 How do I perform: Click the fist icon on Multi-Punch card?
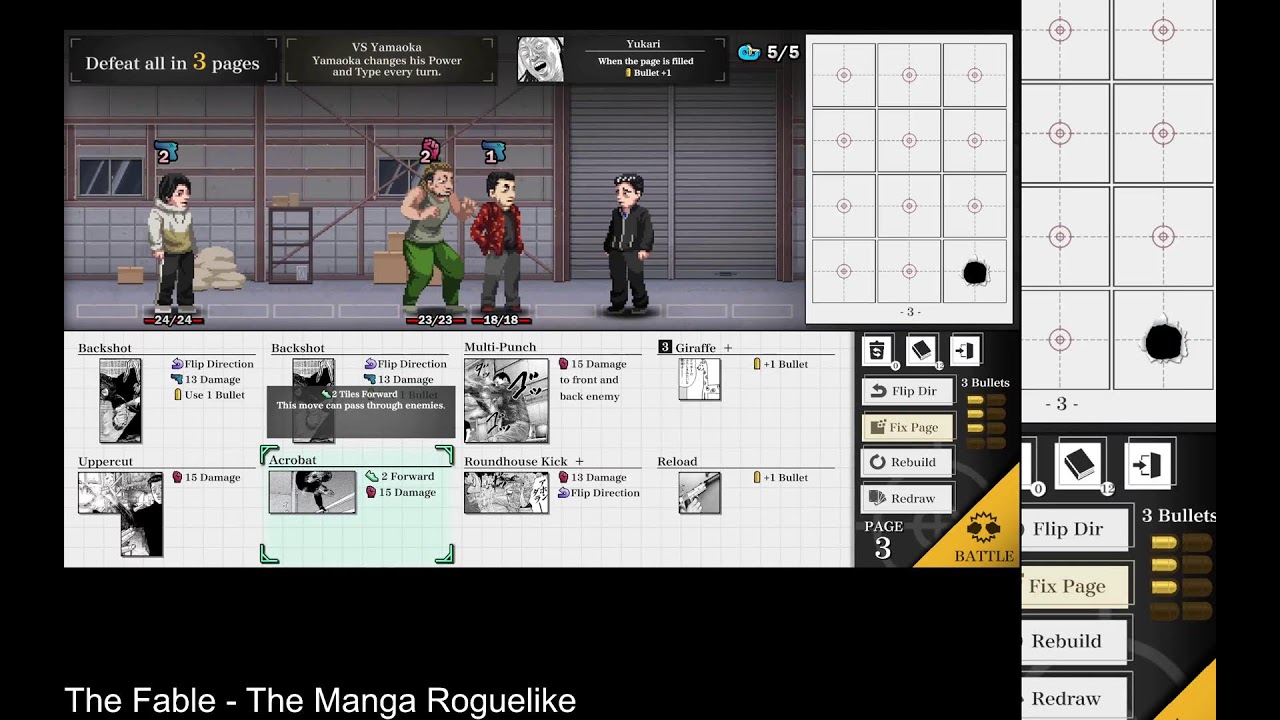(x=564, y=364)
